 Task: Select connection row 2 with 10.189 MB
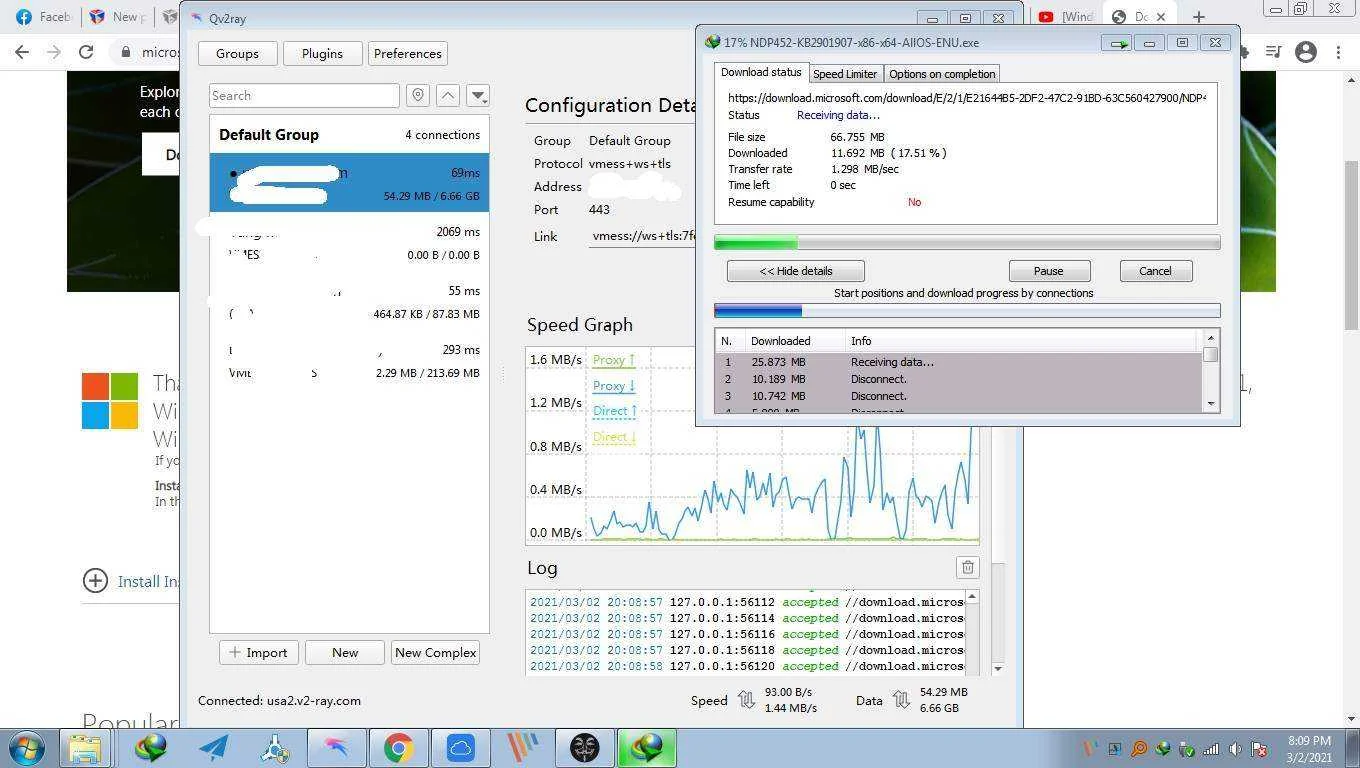[959, 379]
